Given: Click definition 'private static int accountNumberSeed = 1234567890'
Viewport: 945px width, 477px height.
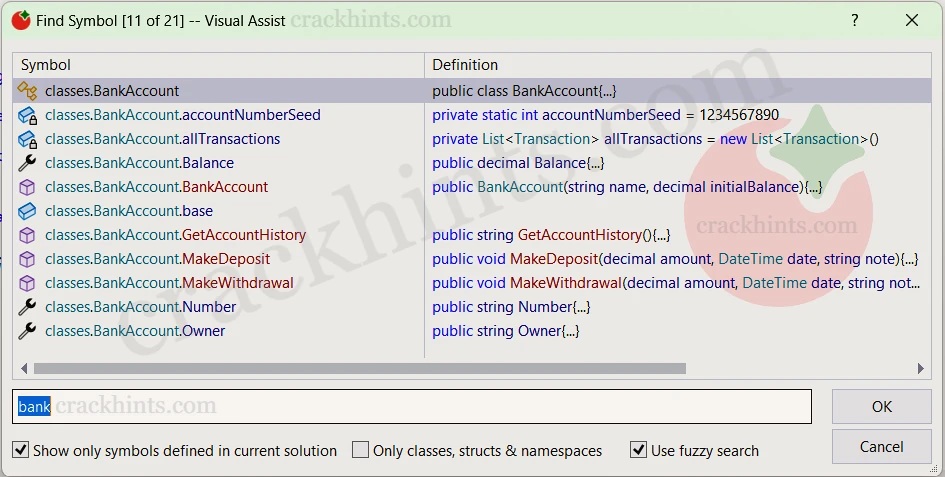Looking at the screenshot, I should tap(606, 115).
